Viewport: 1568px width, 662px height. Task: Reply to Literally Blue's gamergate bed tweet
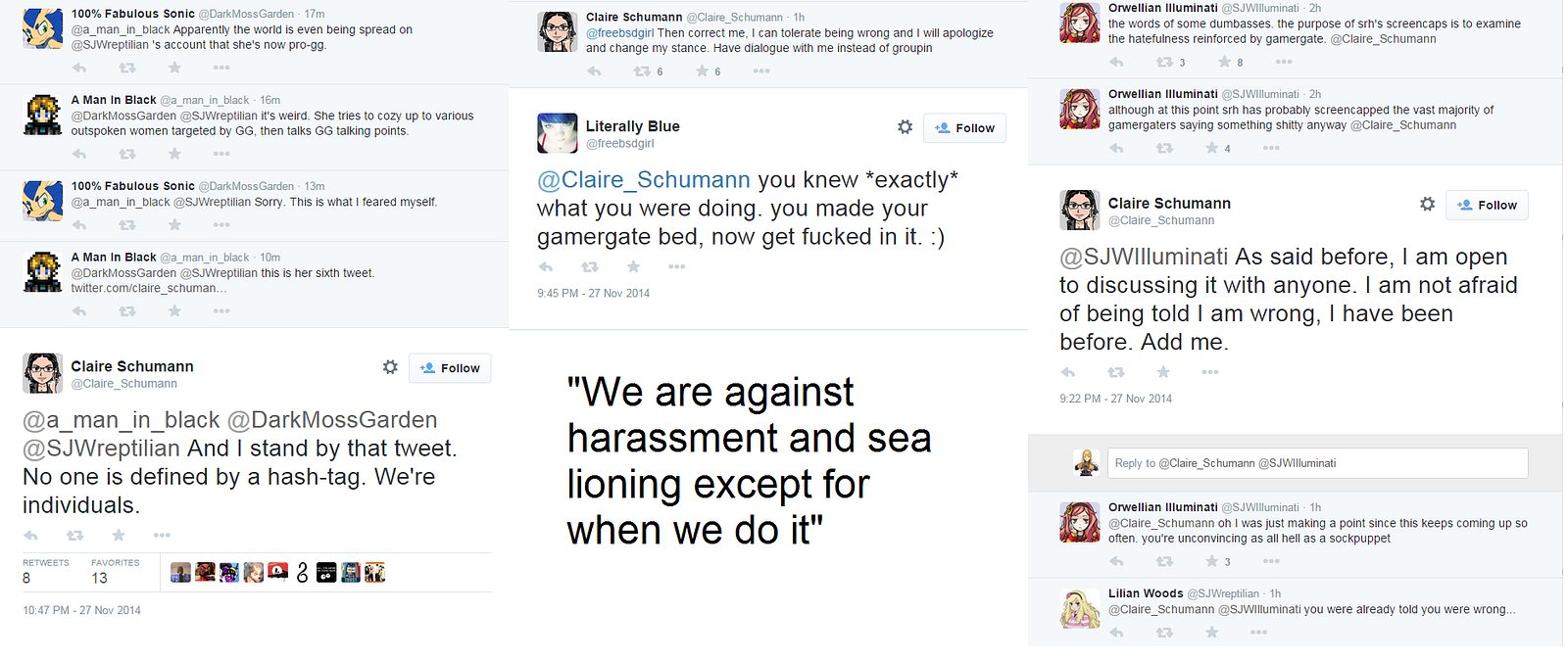coord(546,266)
